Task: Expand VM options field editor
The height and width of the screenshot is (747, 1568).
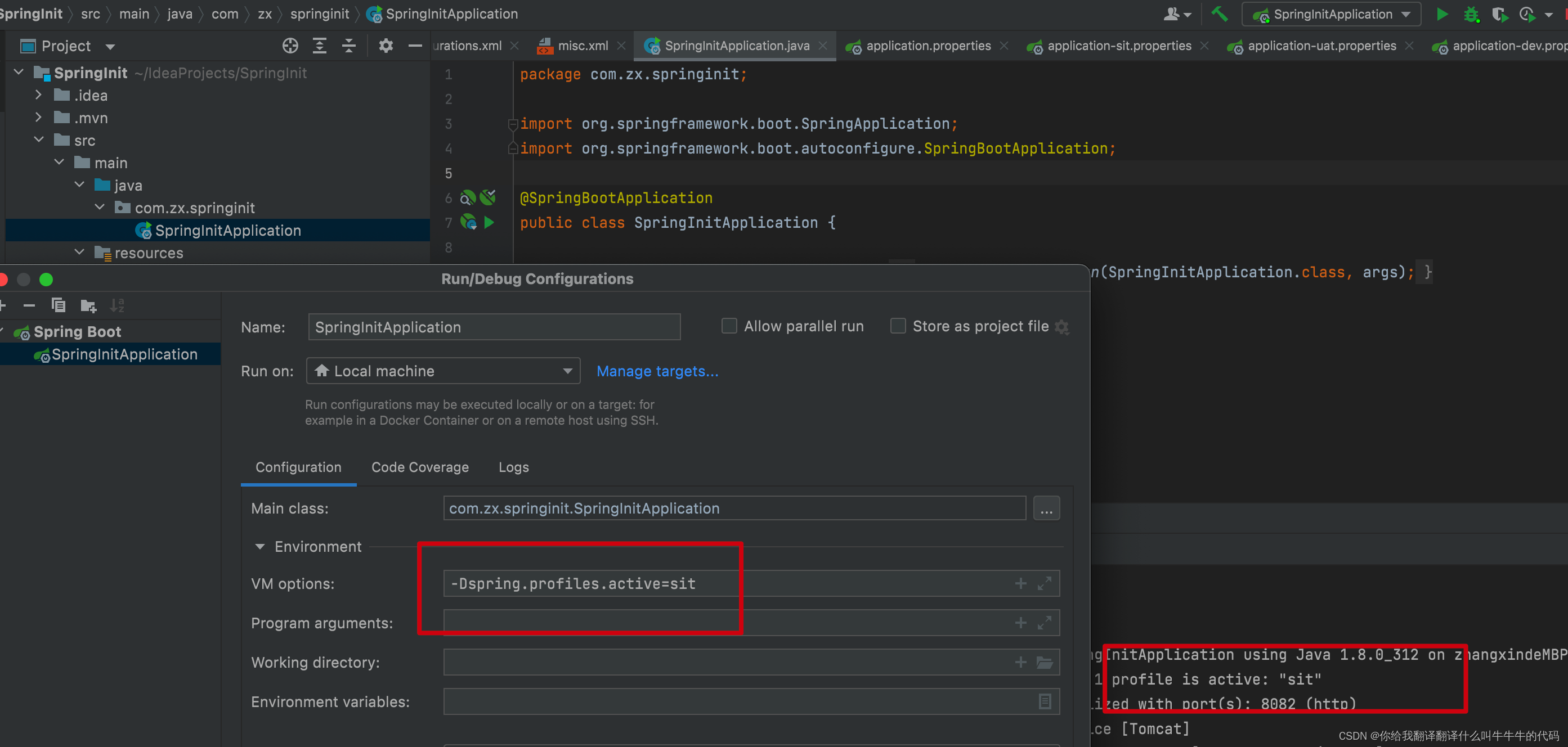Action: (1045, 583)
